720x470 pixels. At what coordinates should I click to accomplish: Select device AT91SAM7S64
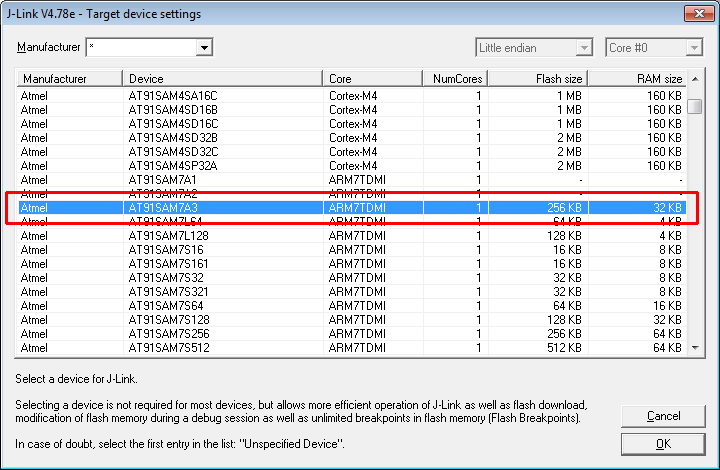click(x=352, y=306)
